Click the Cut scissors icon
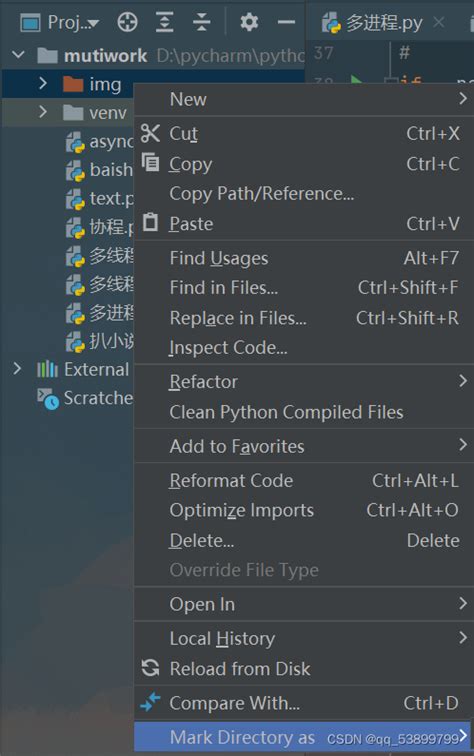This screenshot has width=474, height=756. [x=150, y=134]
